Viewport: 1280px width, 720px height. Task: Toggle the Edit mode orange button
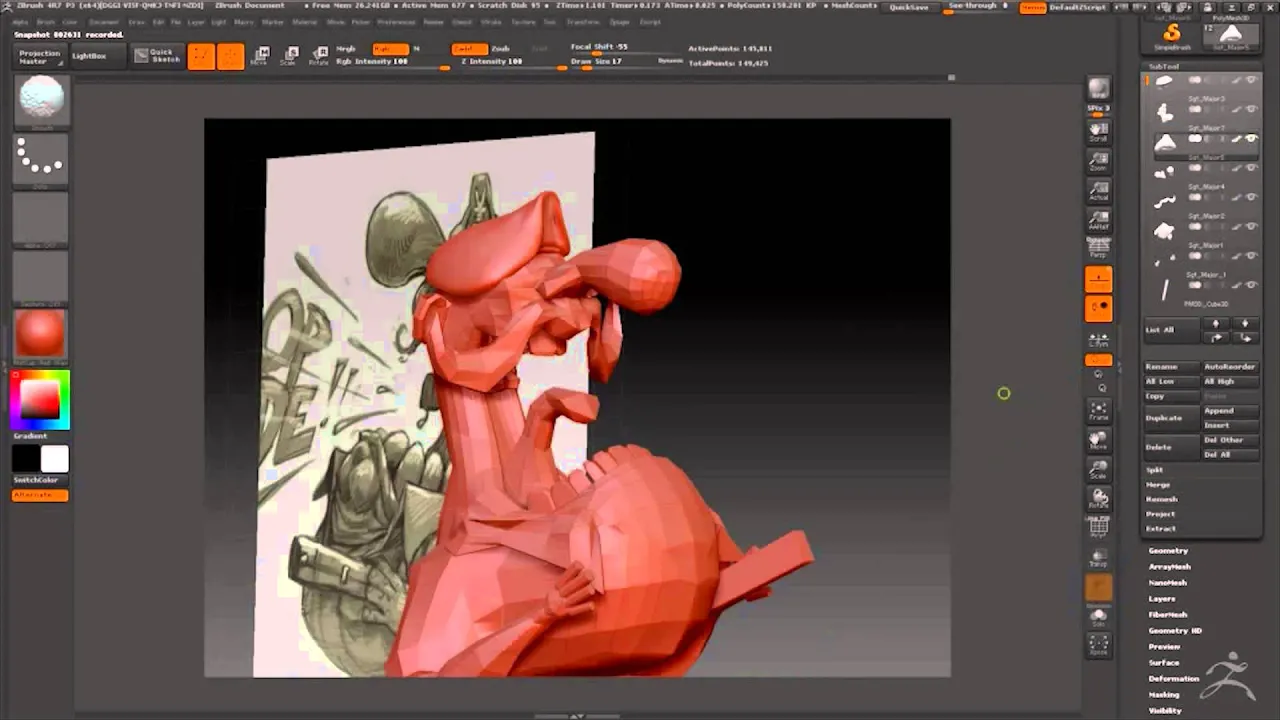pos(201,56)
